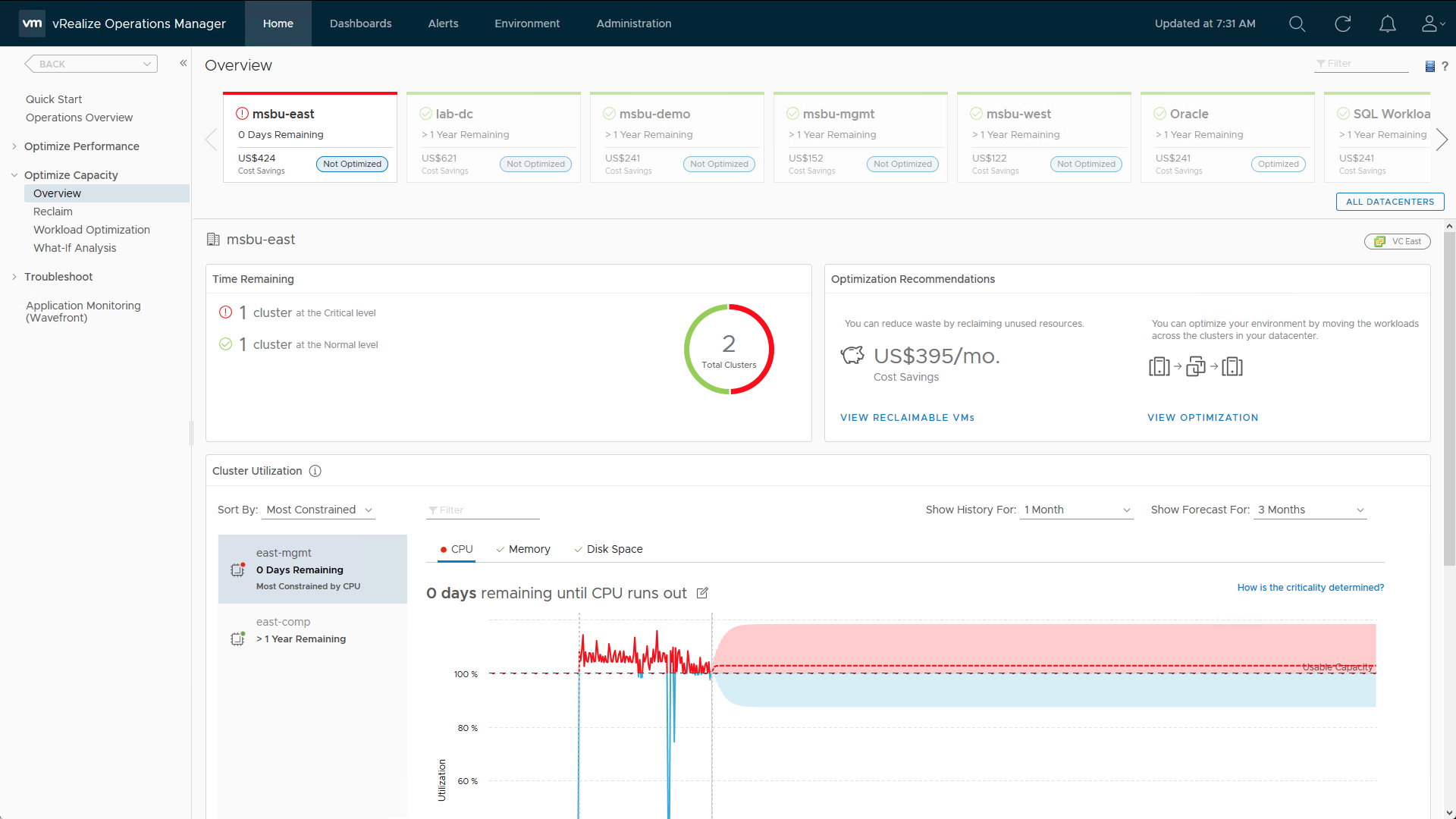The image size is (1456, 819).
Task: Open the Sort By Most Constrained dropdown
Action: (x=318, y=510)
